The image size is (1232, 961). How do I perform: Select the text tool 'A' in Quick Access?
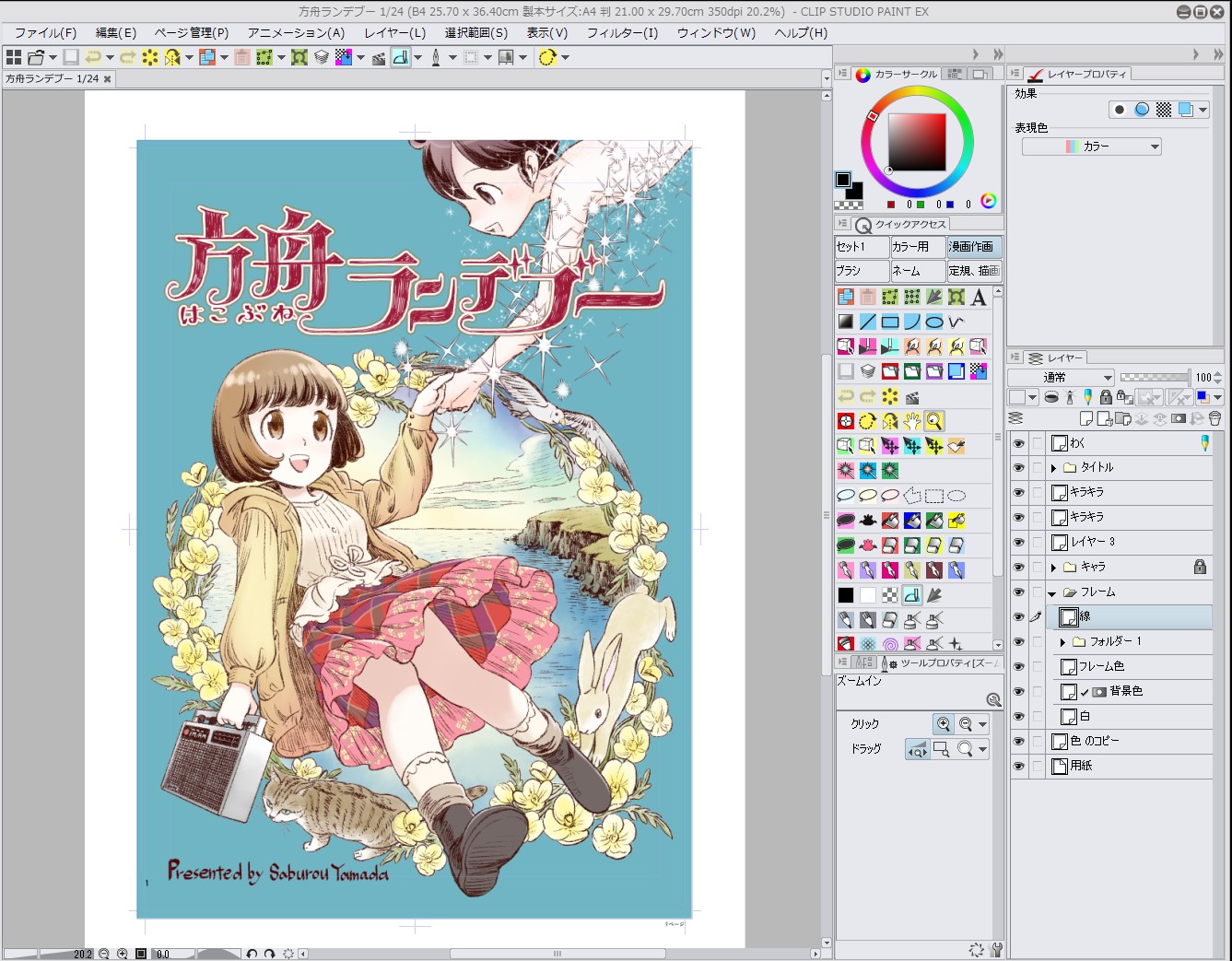click(979, 297)
